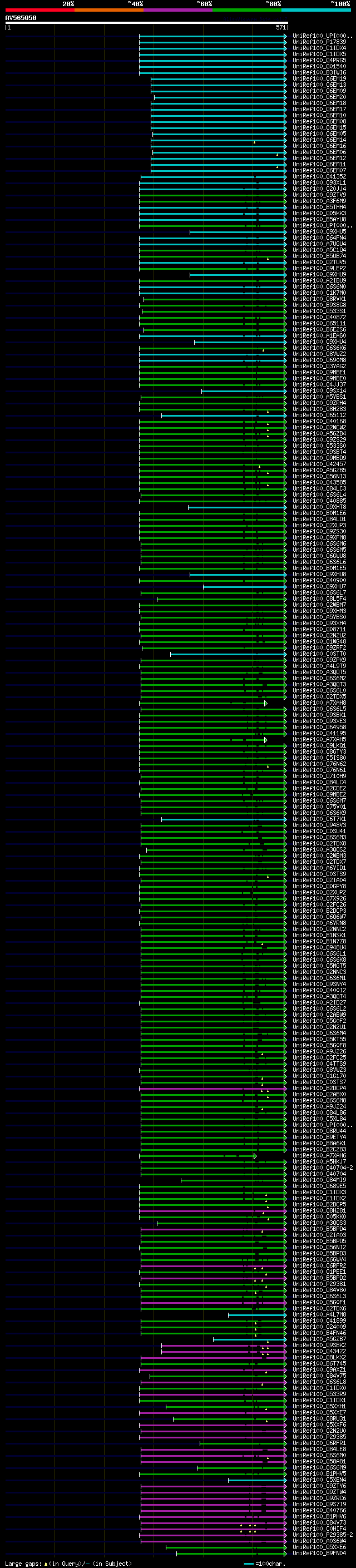
Task: Click the white query sequence bar
Action: [146, 23]
